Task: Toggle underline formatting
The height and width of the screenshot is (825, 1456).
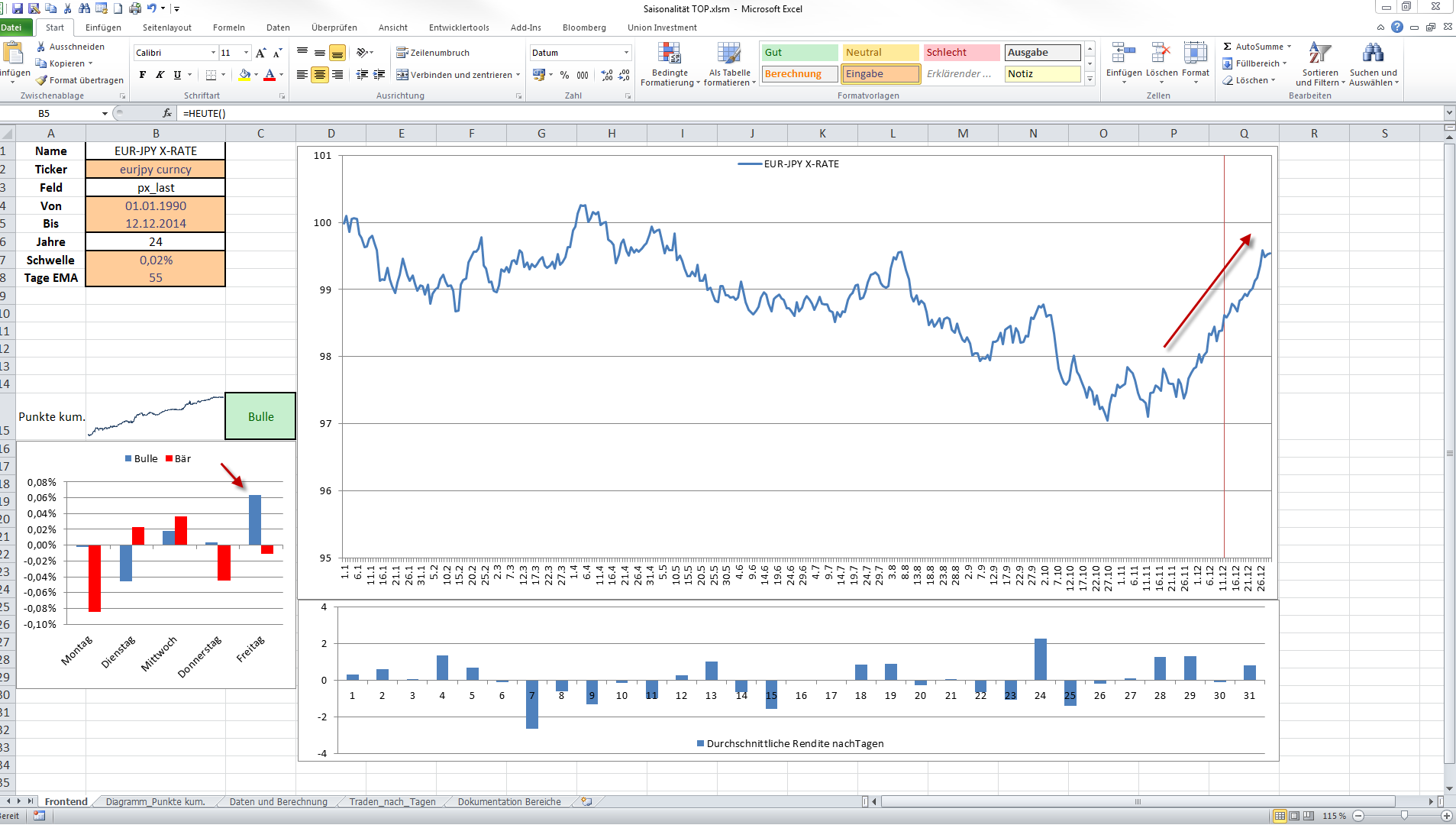Action: 177,75
